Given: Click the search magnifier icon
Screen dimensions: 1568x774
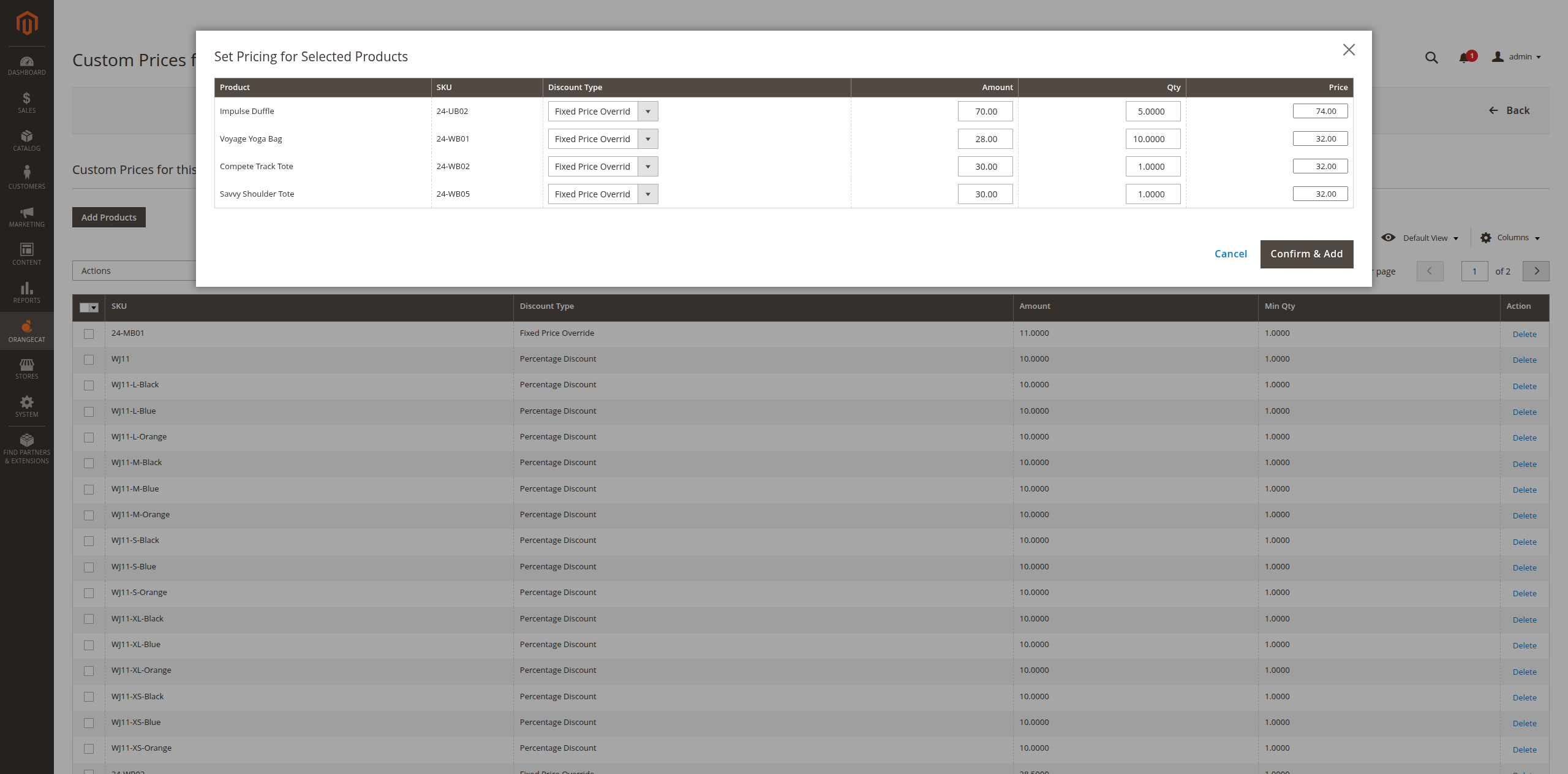Looking at the screenshot, I should (1431, 57).
